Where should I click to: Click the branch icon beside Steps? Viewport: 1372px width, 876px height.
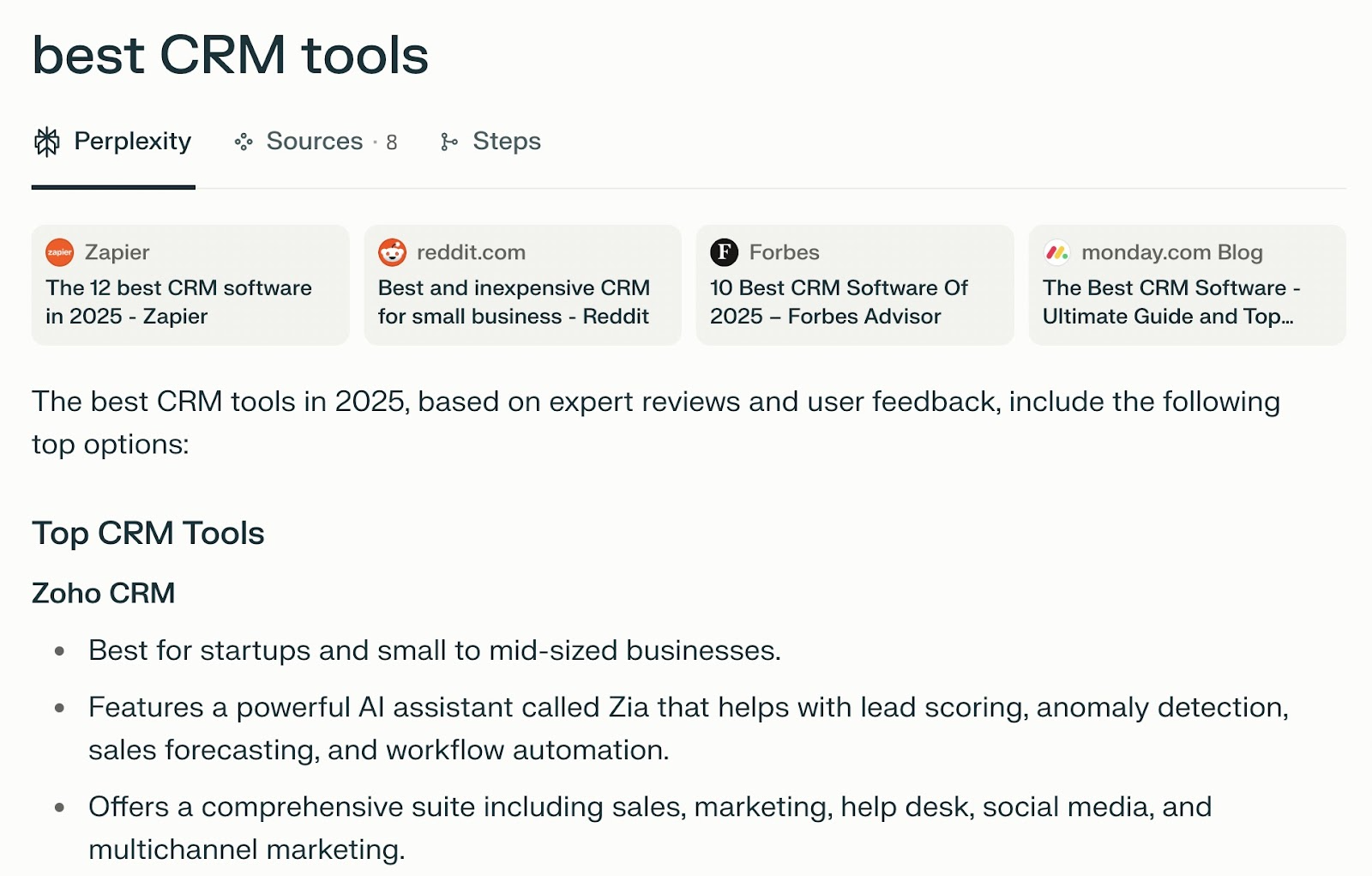(450, 141)
